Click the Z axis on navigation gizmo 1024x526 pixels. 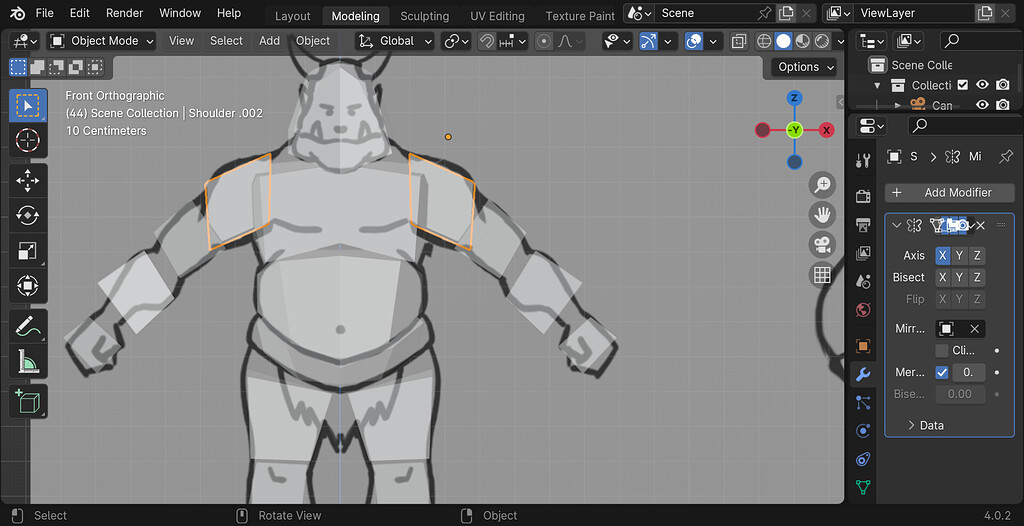coord(794,99)
